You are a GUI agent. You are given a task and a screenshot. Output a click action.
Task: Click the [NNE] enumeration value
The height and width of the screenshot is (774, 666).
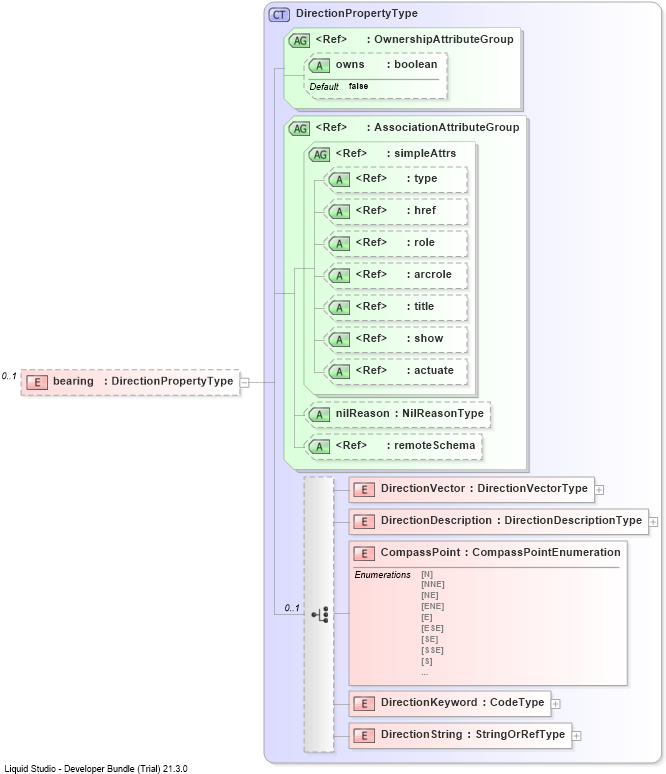pyautogui.click(x=433, y=584)
